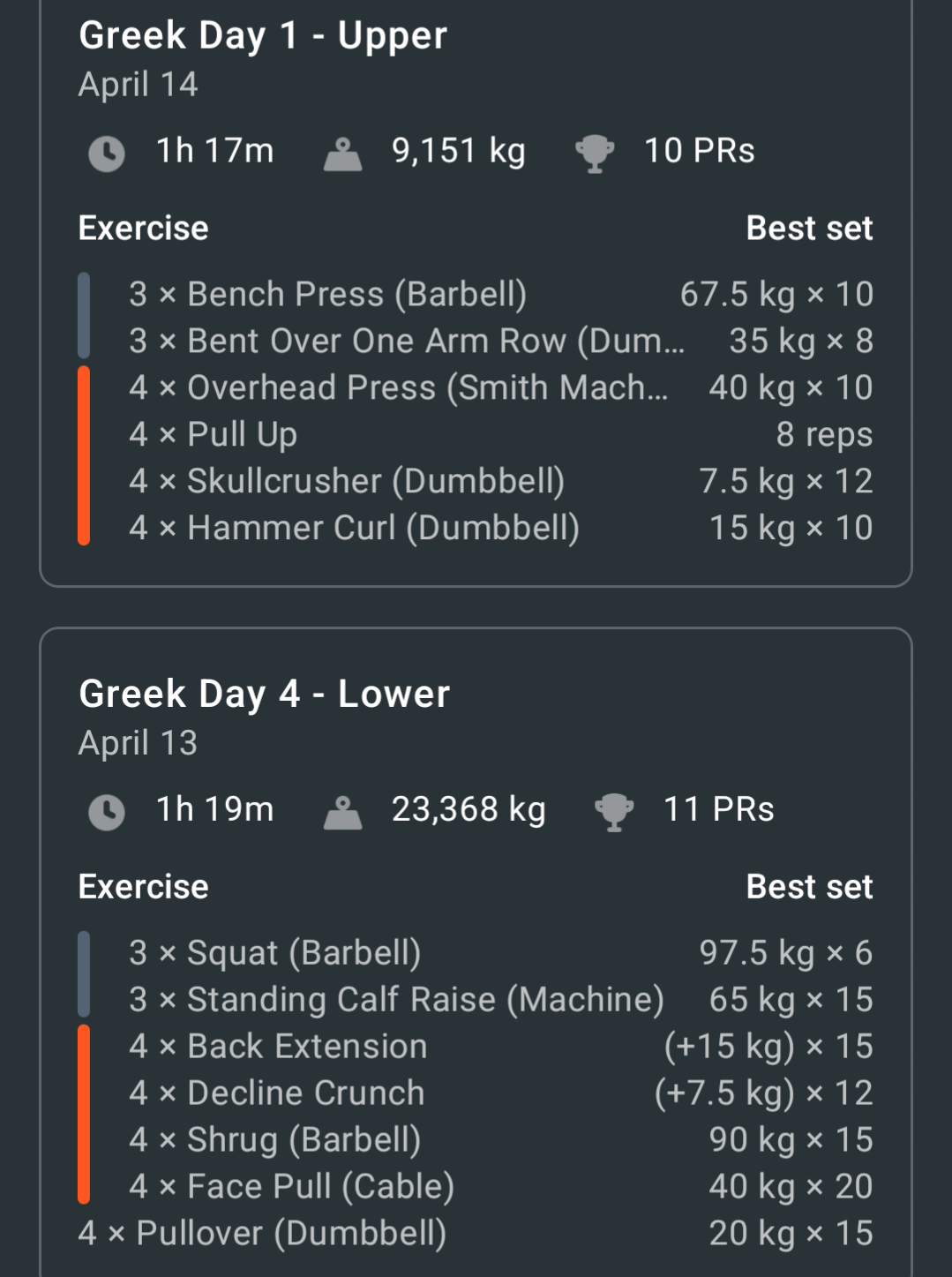
Task: Select the Squat (Barbell) exercise row
Action: [x=500, y=952]
